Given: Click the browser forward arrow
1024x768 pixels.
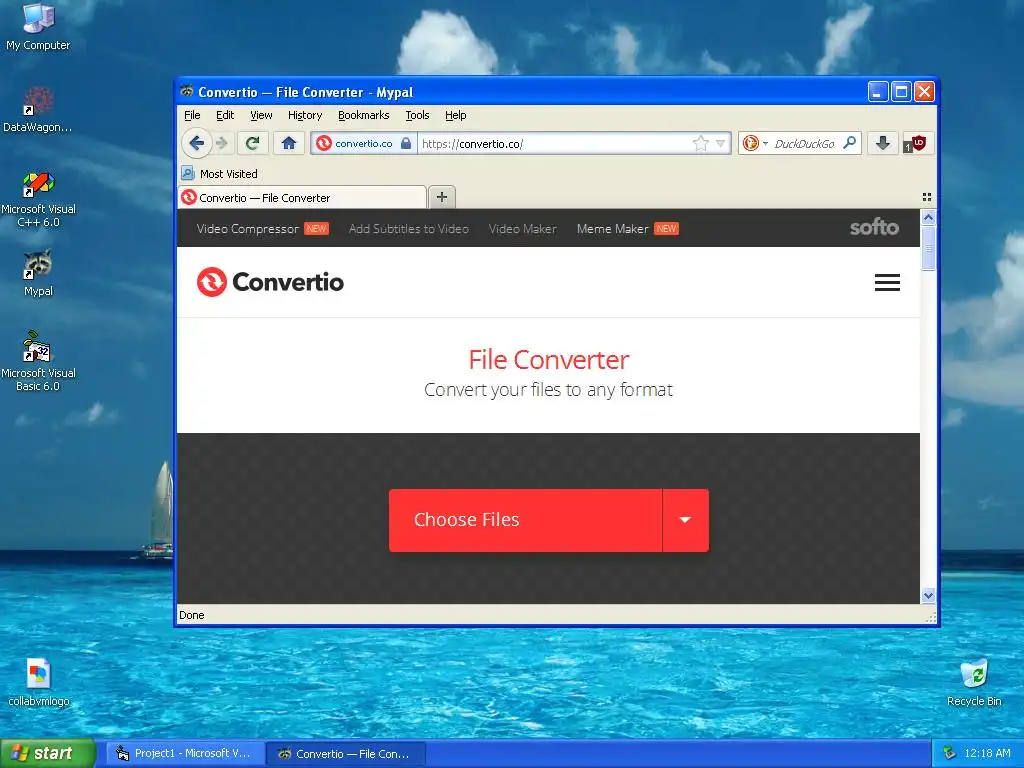Looking at the screenshot, I should point(222,143).
